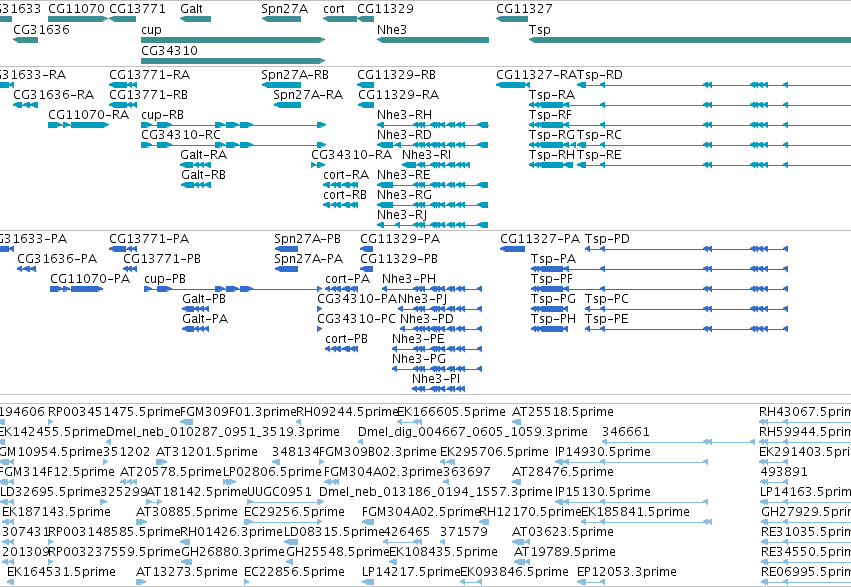
Task: Click the CG34310-PC protein label
Action: pyautogui.click(x=357, y=319)
